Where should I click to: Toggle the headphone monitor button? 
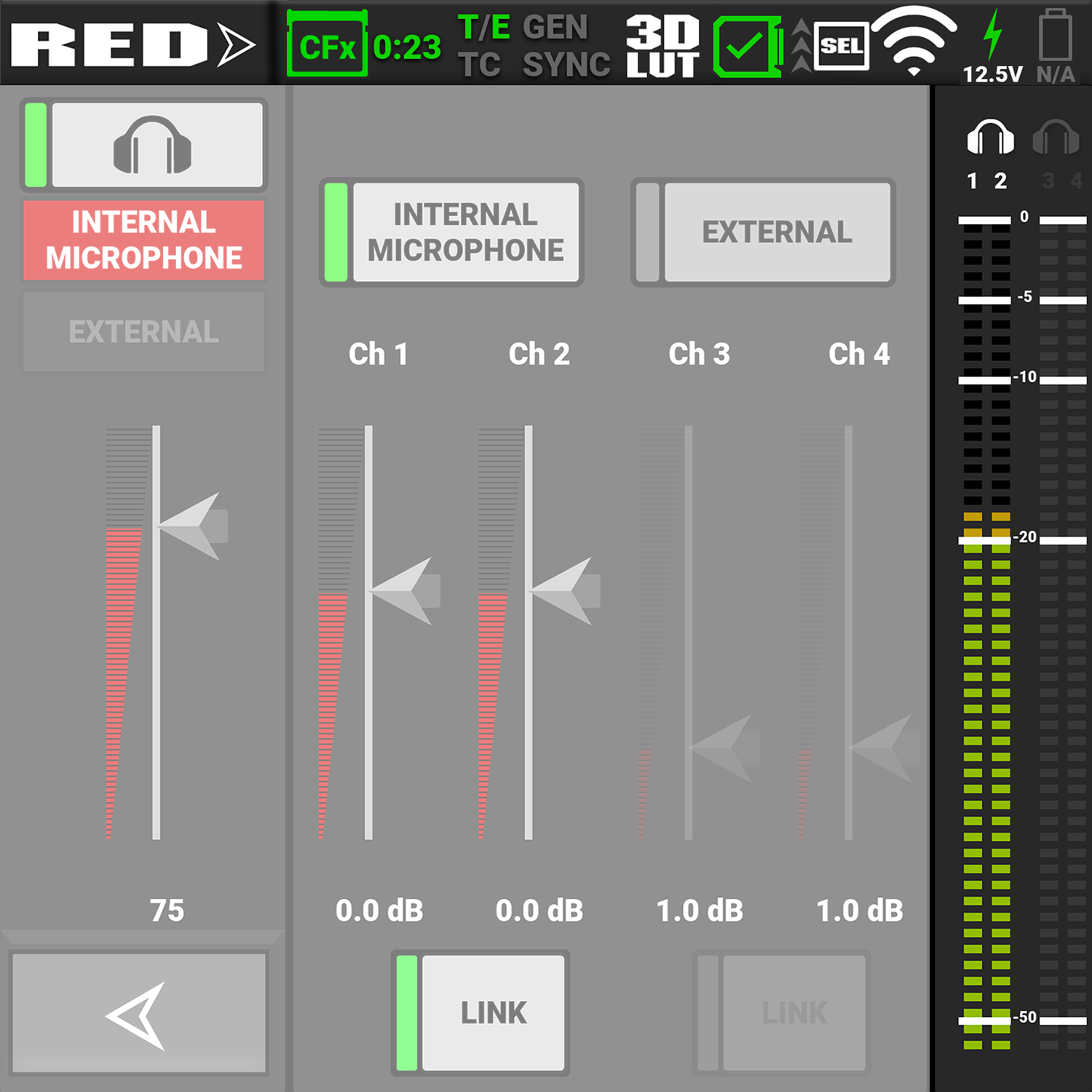pyautogui.click(x=144, y=145)
